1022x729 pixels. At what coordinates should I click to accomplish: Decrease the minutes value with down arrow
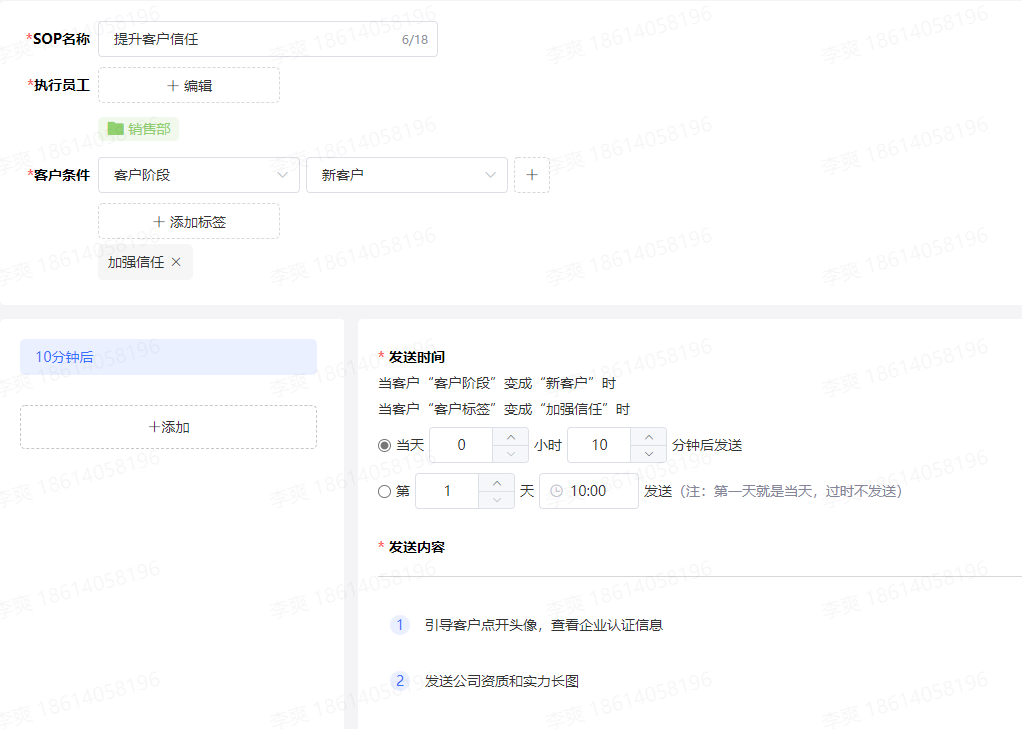tap(649, 454)
